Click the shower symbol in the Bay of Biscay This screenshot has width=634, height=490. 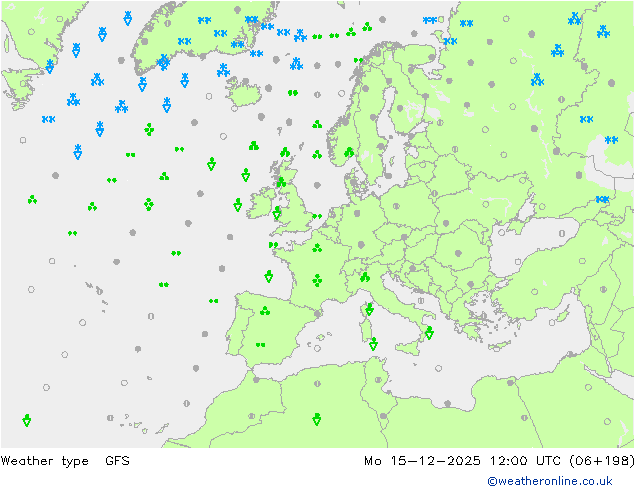pyautogui.click(x=268, y=276)
